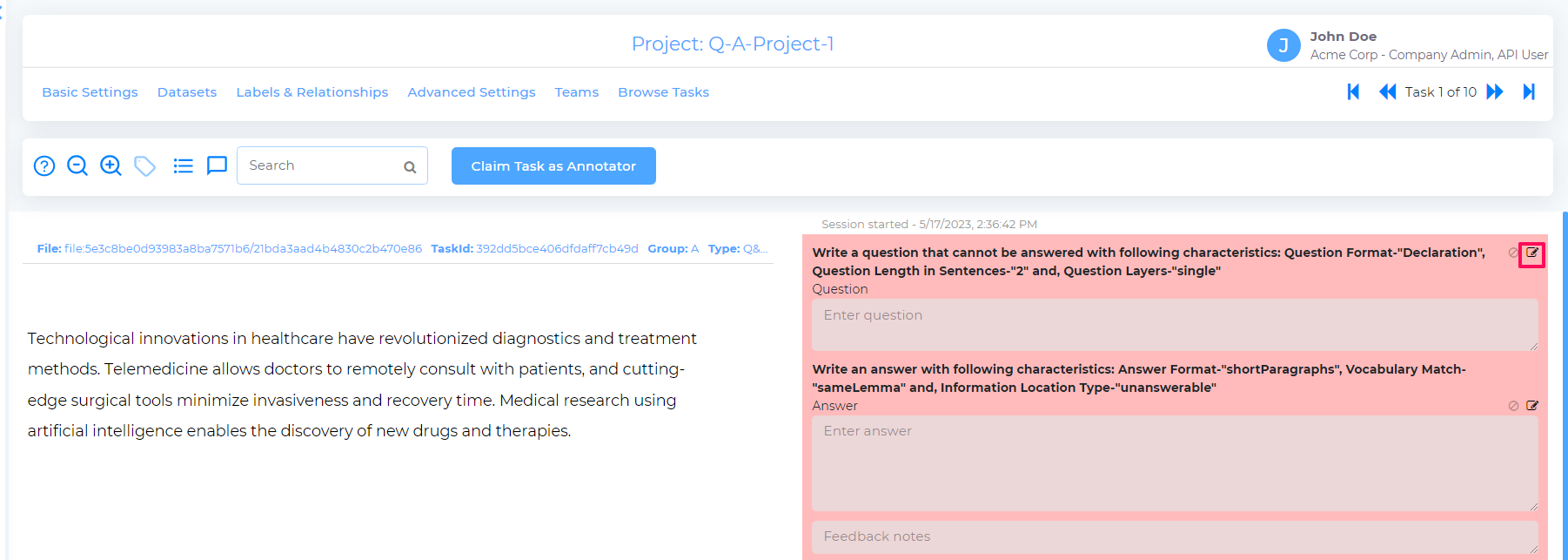Open the list view icon in the toolbar

pyautogui.click(x=183, y=165)
